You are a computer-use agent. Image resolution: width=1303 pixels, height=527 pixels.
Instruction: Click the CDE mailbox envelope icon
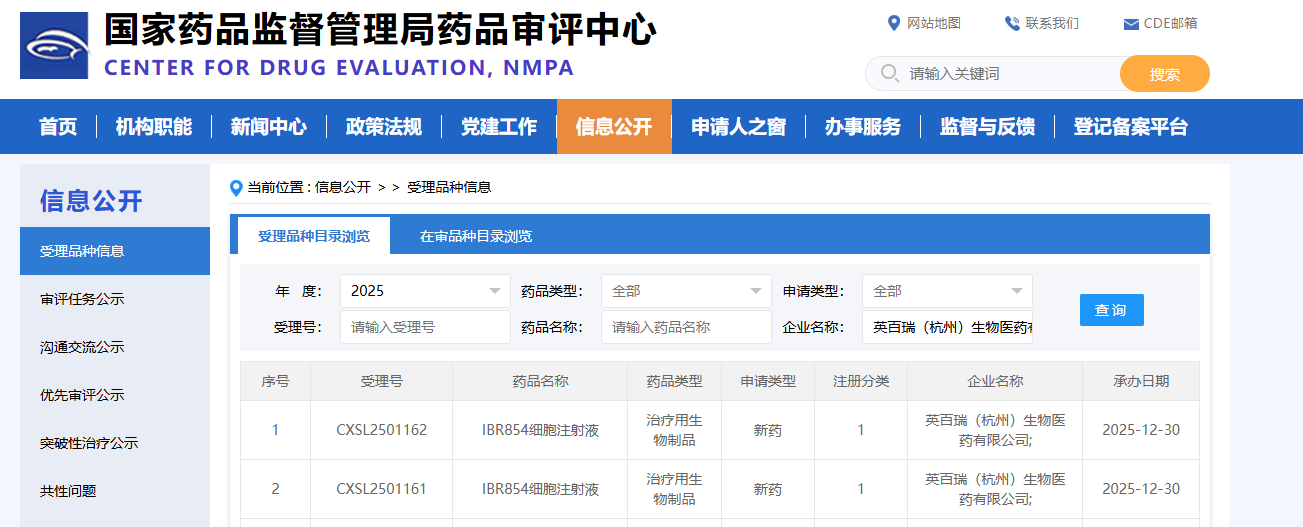(x=1131, y=24)
